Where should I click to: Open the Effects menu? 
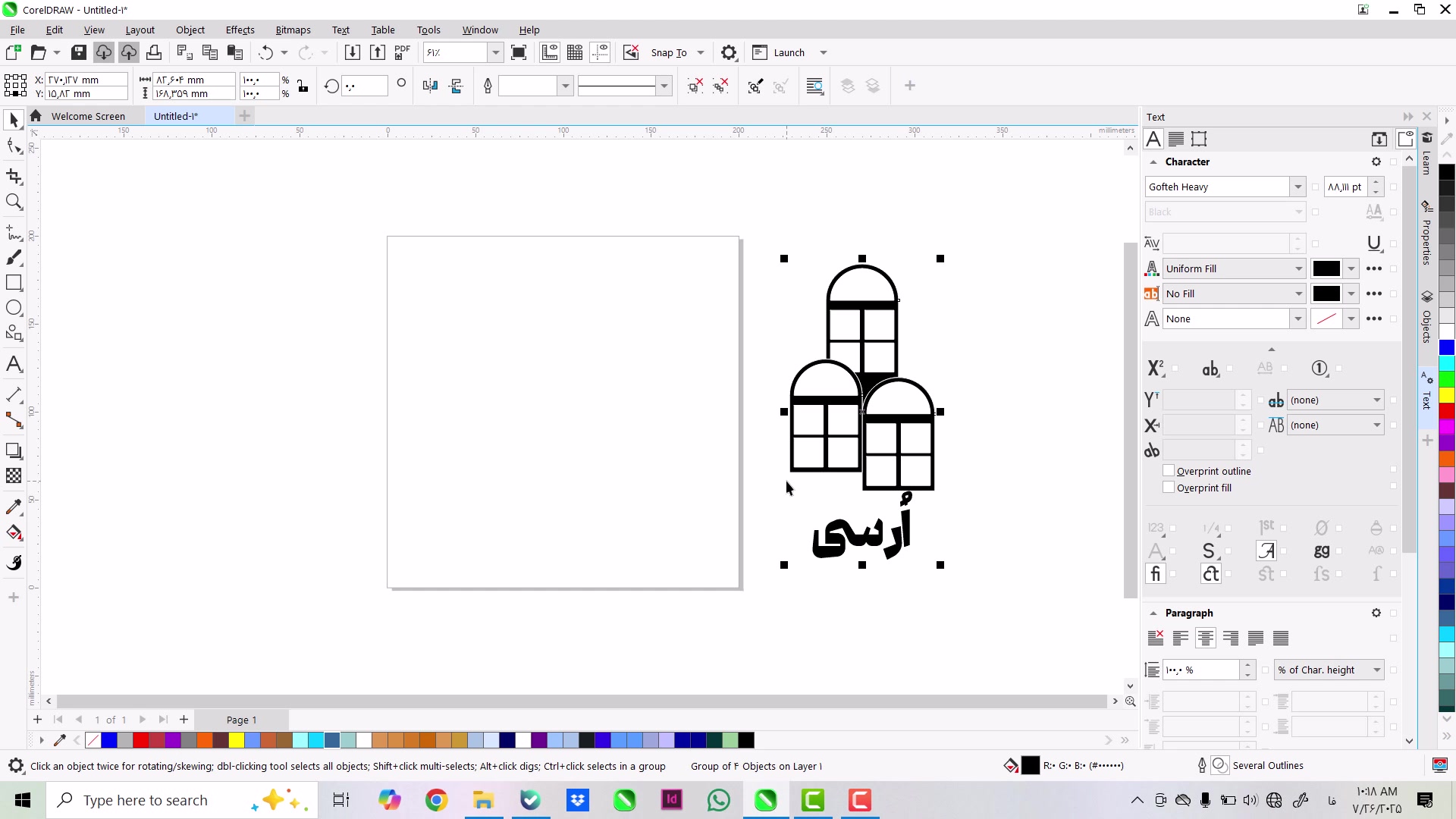tap(240, 30)
